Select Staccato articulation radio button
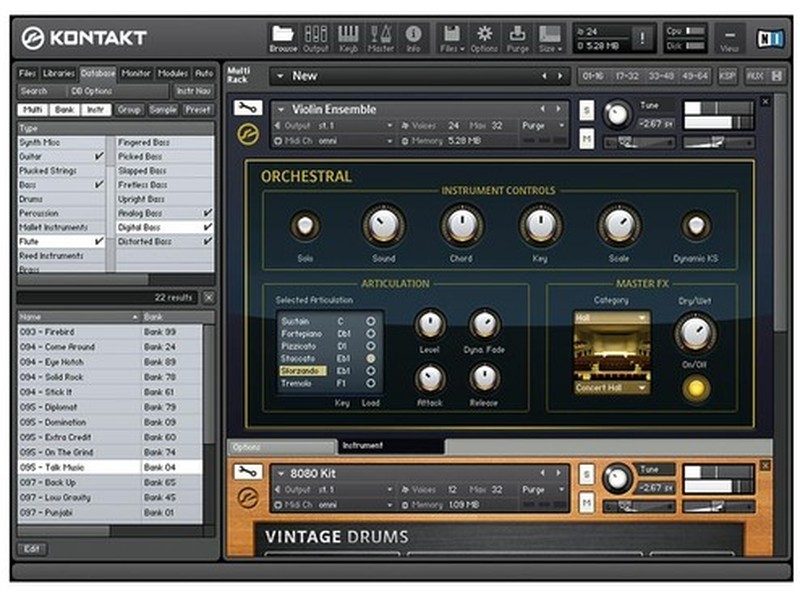The height and width of the screenshot is (599, 800). pos(371,359)
